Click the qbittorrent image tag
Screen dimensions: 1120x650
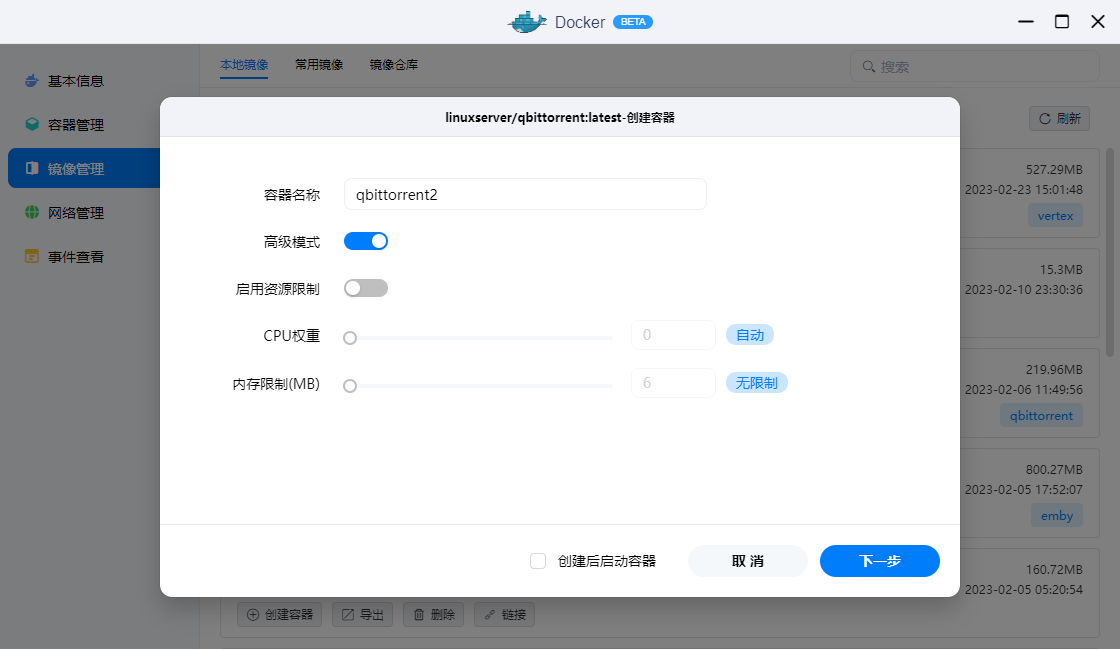coord(1041,416)
